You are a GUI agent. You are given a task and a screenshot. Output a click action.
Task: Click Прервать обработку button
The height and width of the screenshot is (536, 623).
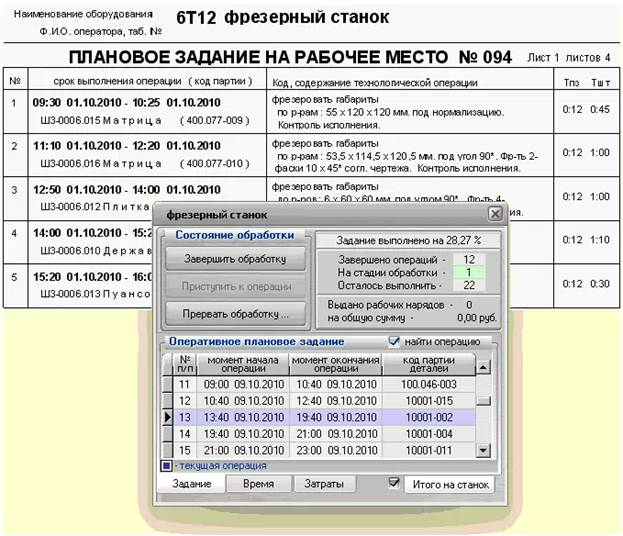tap(235, 314)
